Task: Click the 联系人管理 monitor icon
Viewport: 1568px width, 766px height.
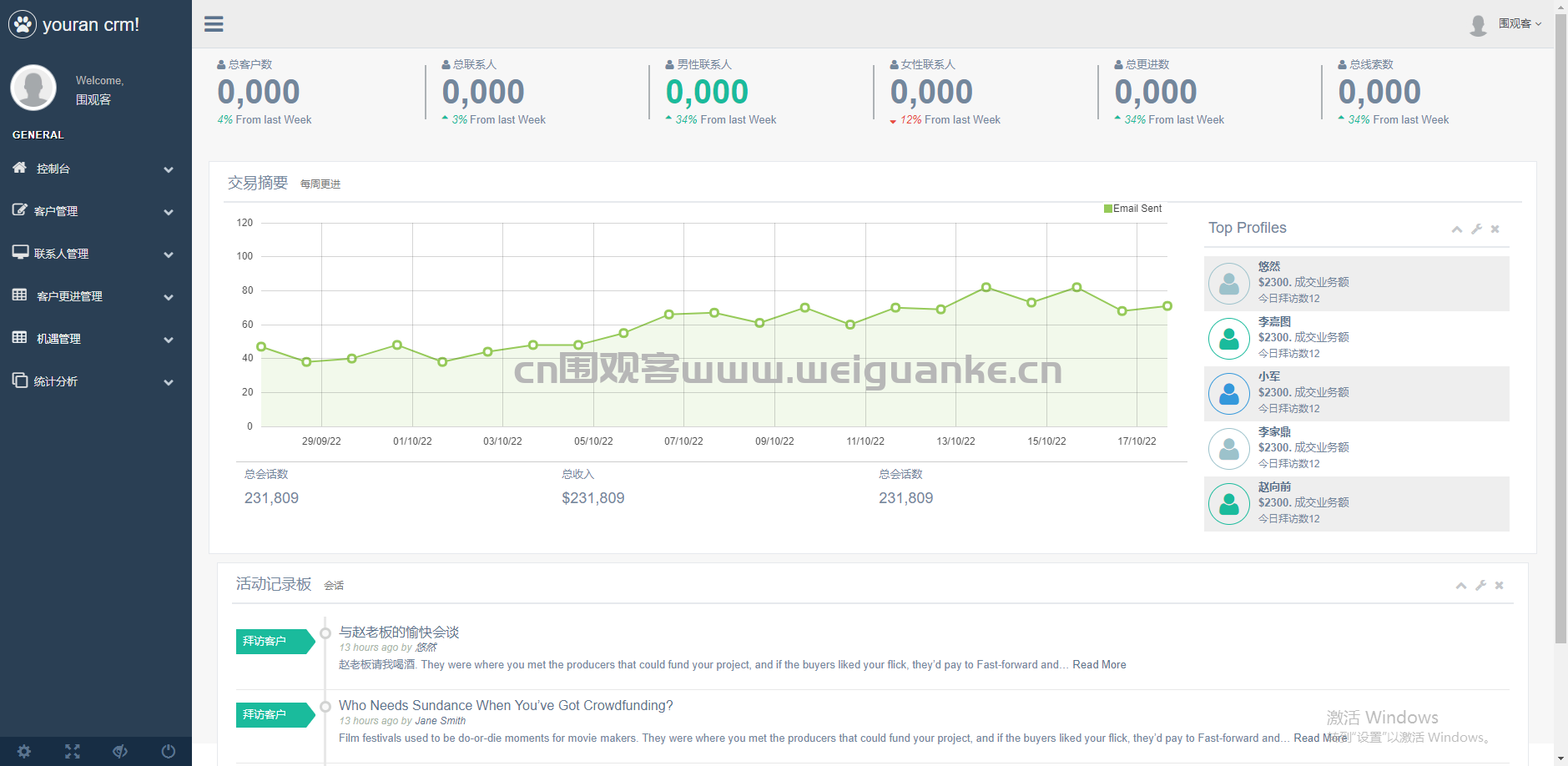Action: [x=20, y=252]
